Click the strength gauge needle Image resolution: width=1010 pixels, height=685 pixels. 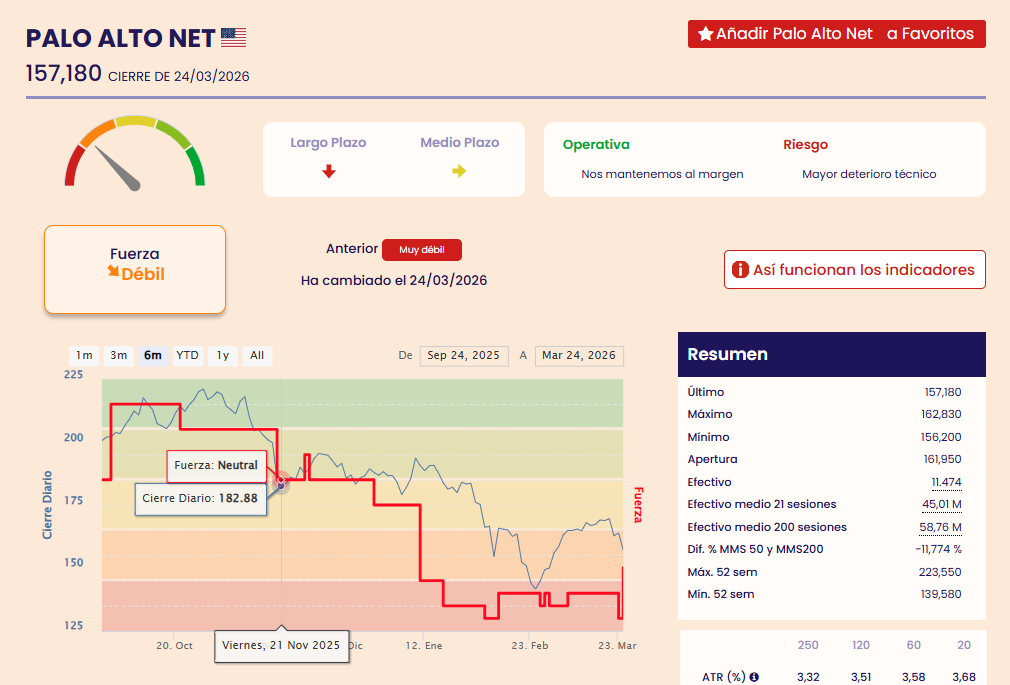(x=117, y=168)
